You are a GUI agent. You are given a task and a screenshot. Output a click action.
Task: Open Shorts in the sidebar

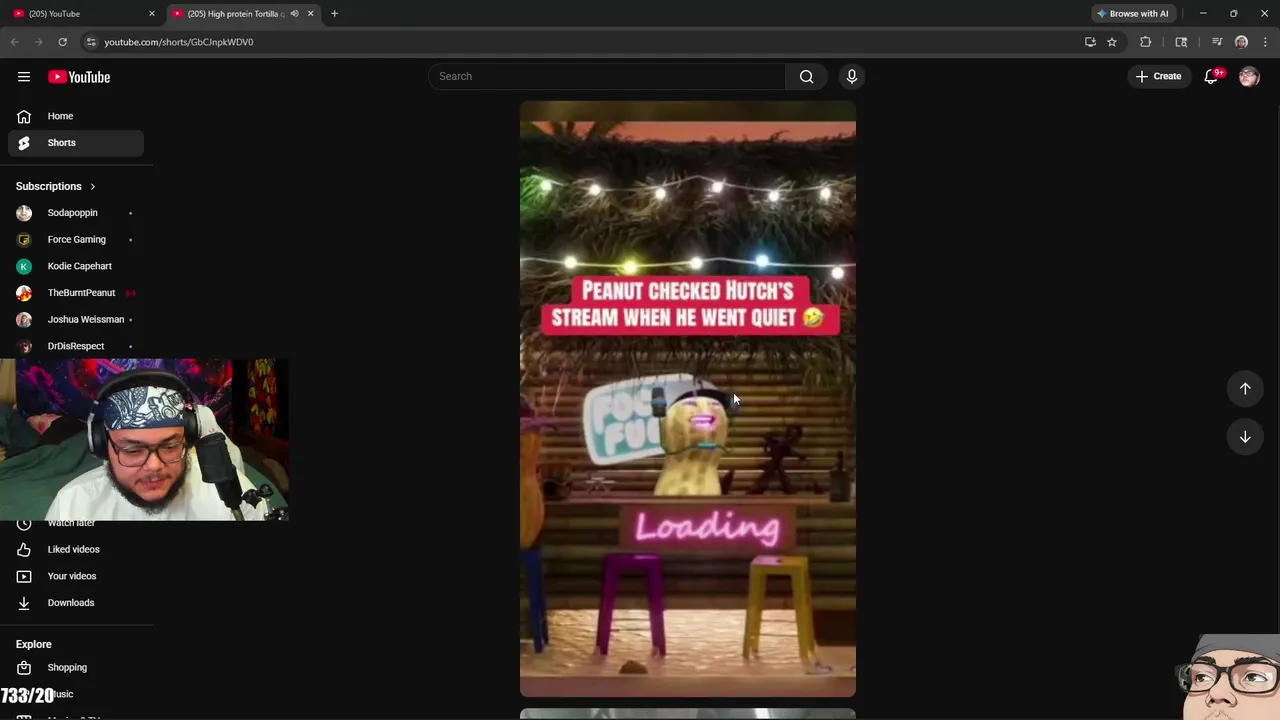click(76, 143)
